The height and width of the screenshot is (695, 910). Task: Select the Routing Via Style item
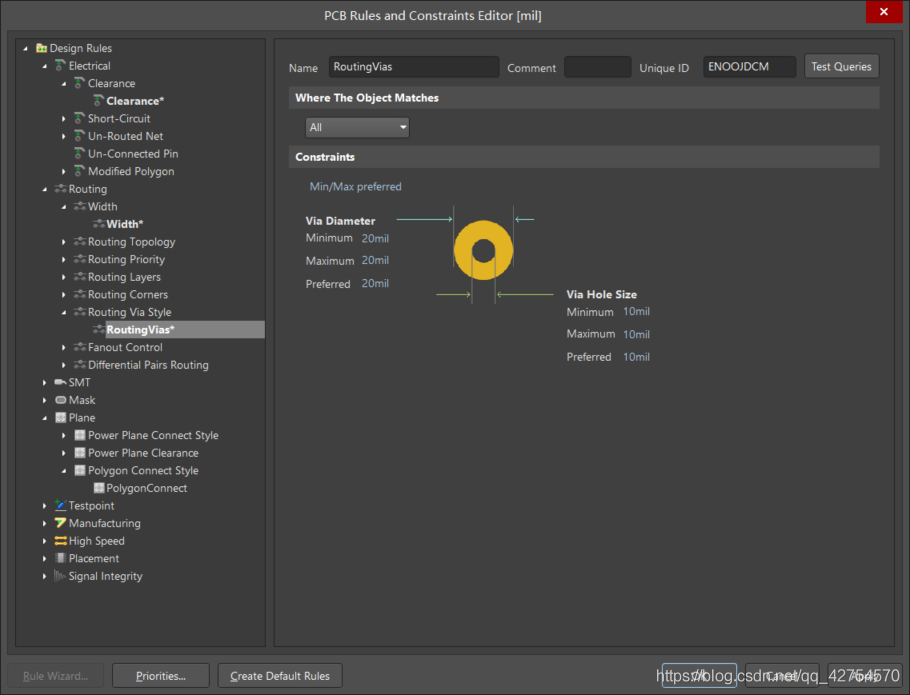tap(129, 312)
